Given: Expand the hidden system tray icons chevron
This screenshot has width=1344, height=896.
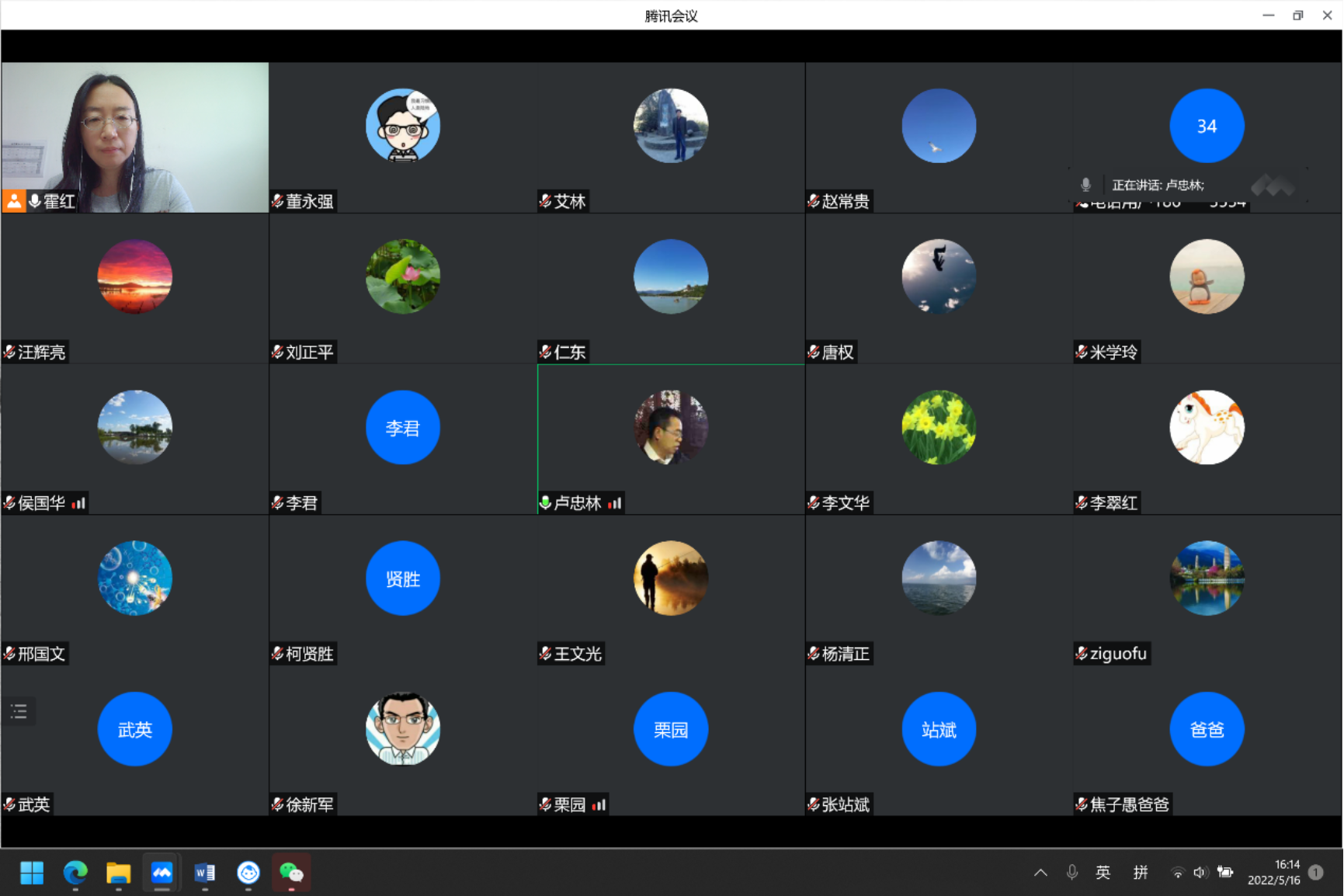Looking at the screenshot, I should [1040, 873].
